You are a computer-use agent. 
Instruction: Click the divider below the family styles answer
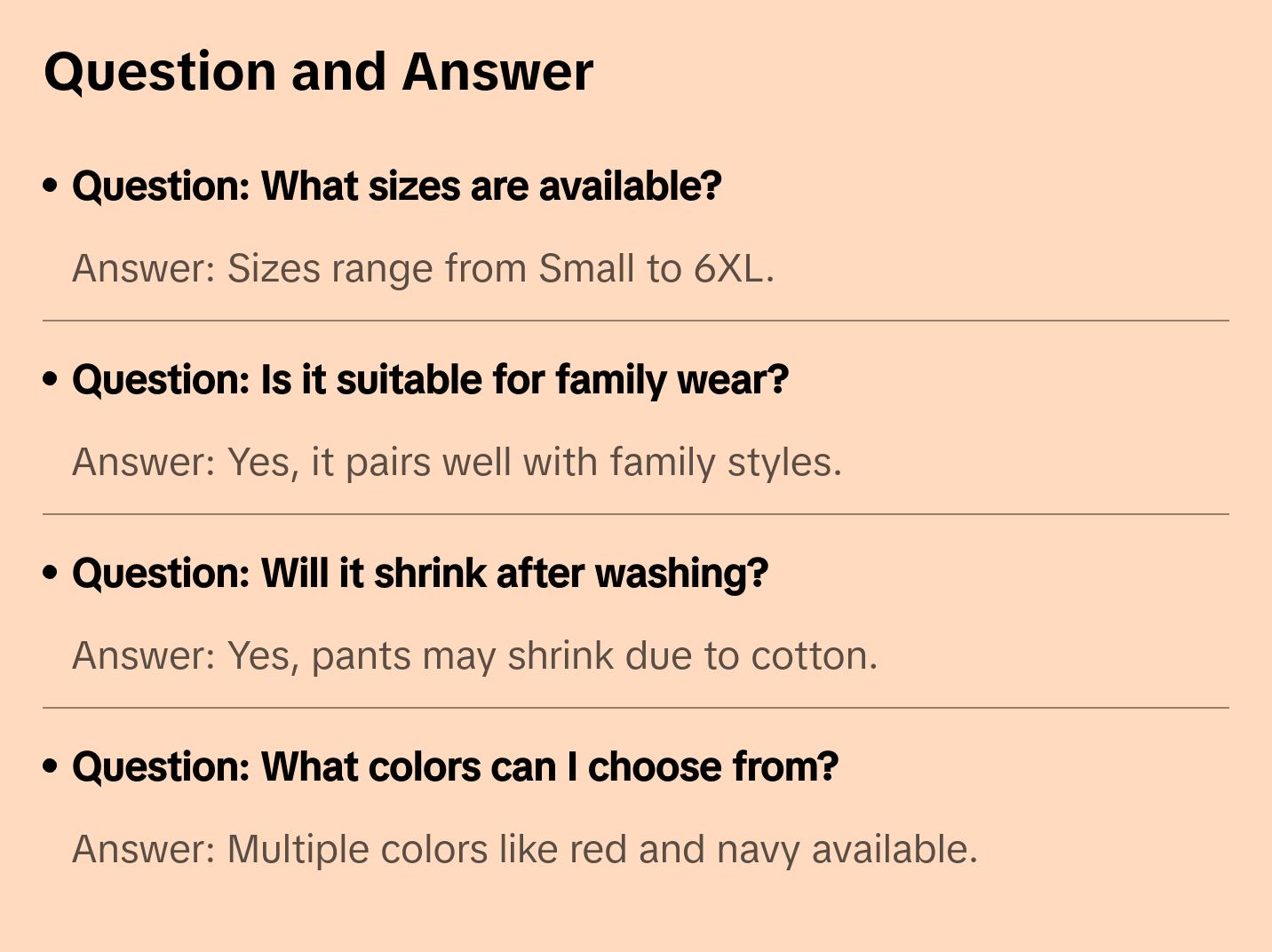[636, 514]
